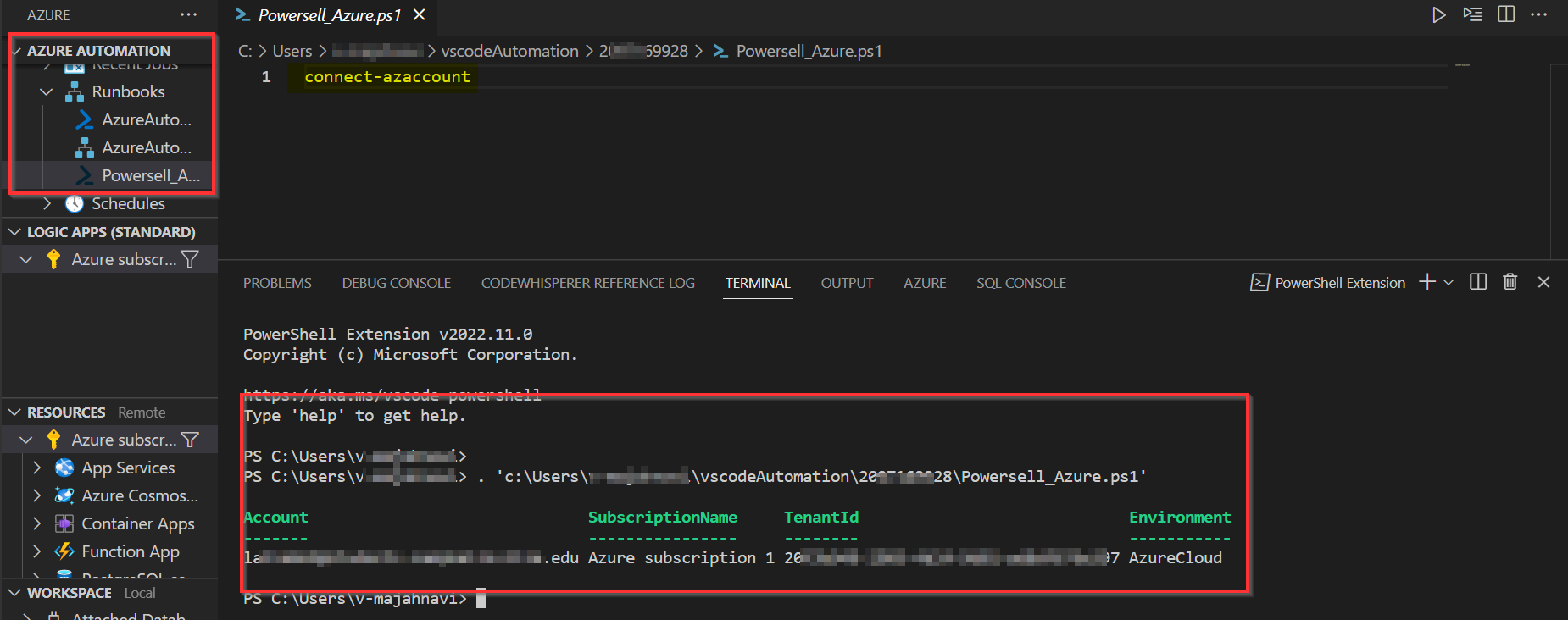The height and width of the screenshot is (620, 1568).
Task: Click the Runbooks node icon
Action: coord(75,91)
